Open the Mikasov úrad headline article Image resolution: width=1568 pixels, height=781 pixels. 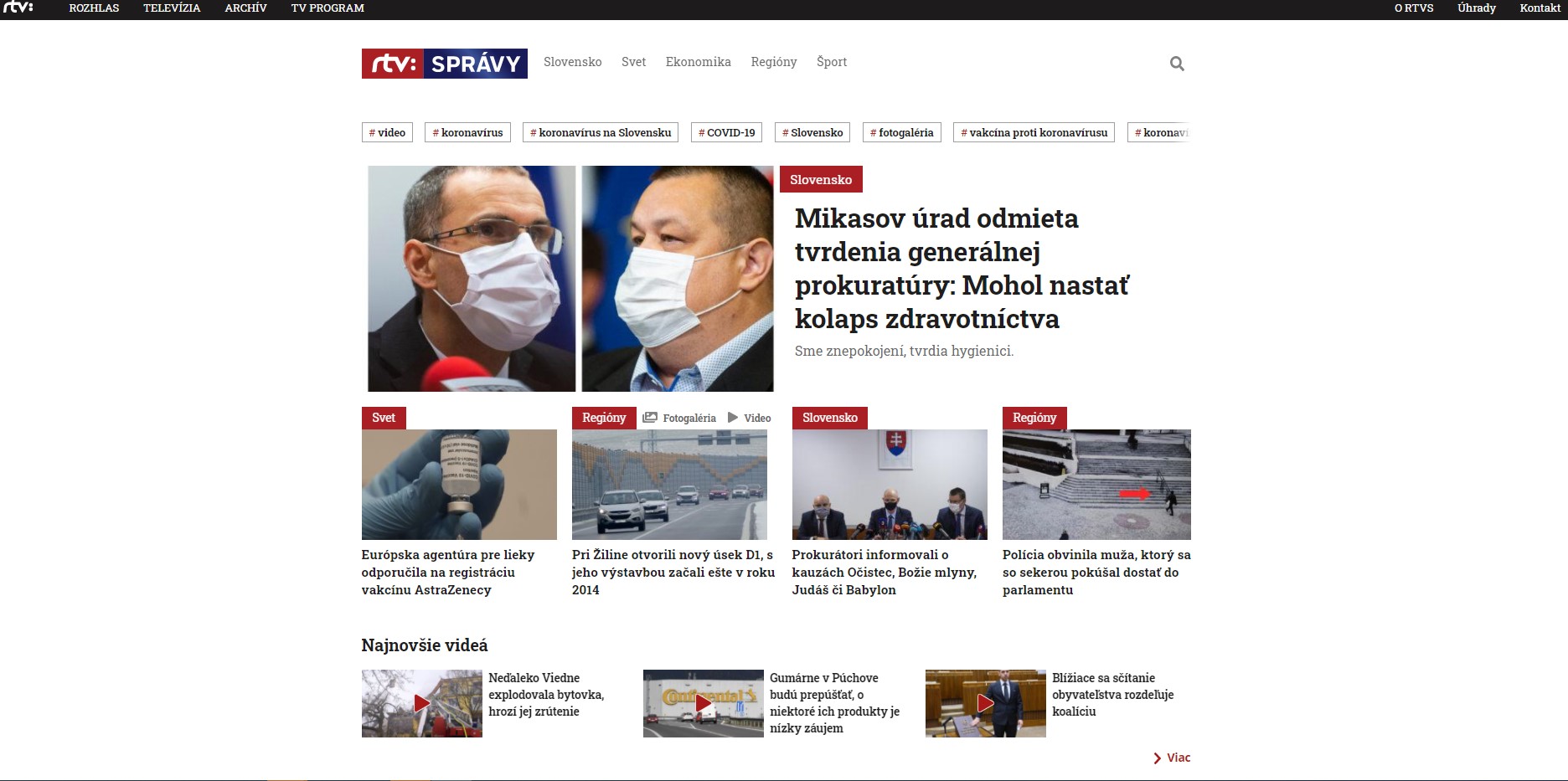(962, 269)
